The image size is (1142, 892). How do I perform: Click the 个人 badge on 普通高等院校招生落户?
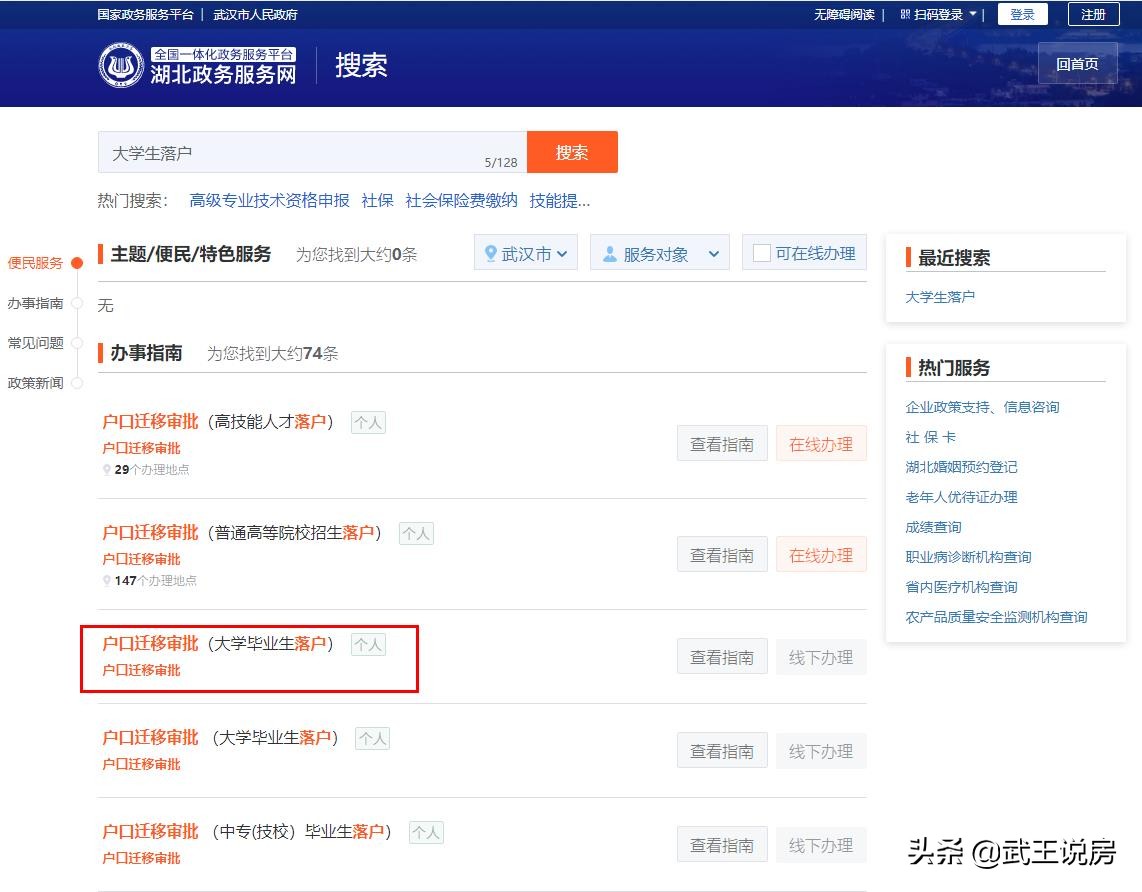click(x=416, y=533)
